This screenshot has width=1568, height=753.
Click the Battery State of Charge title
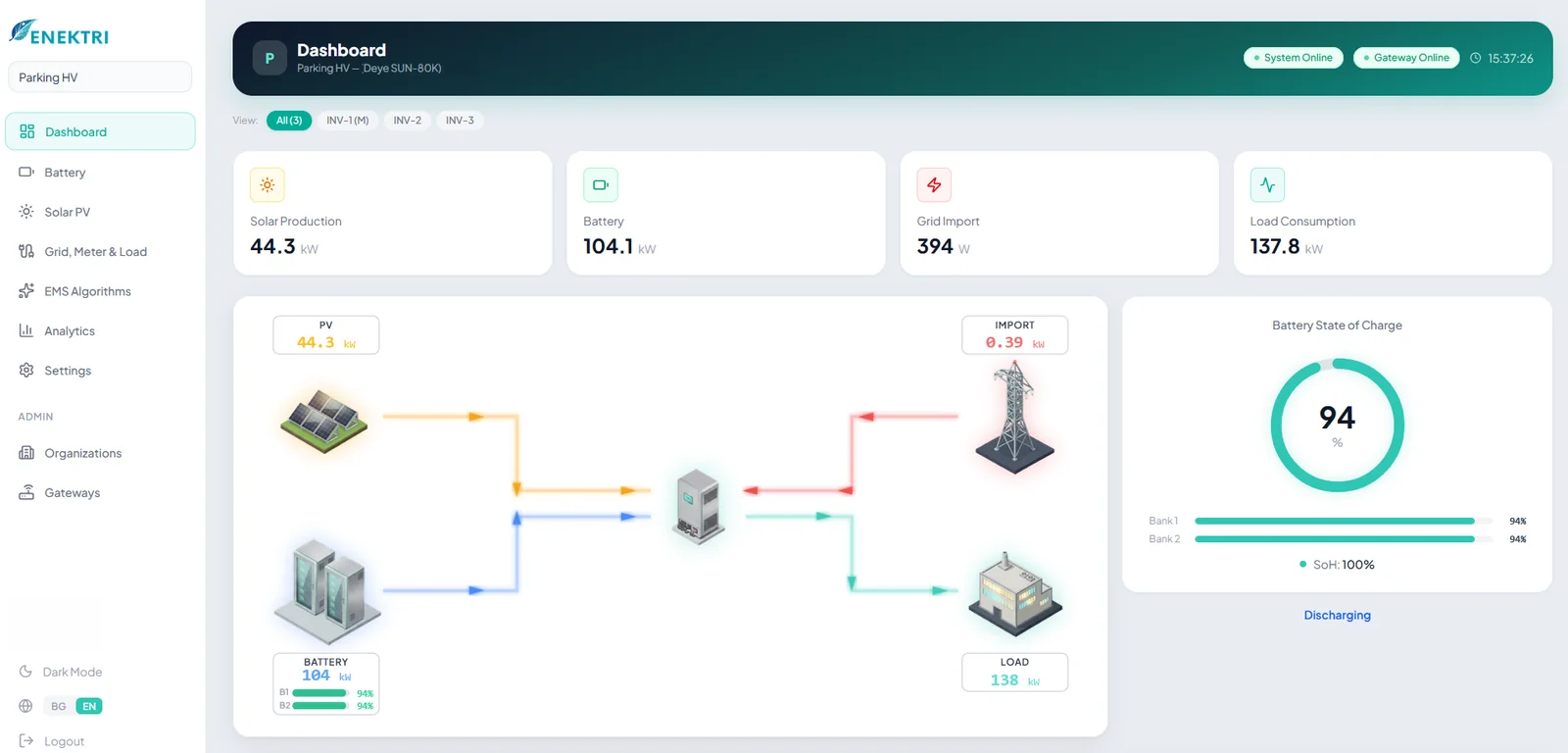tap(1338, 326)
